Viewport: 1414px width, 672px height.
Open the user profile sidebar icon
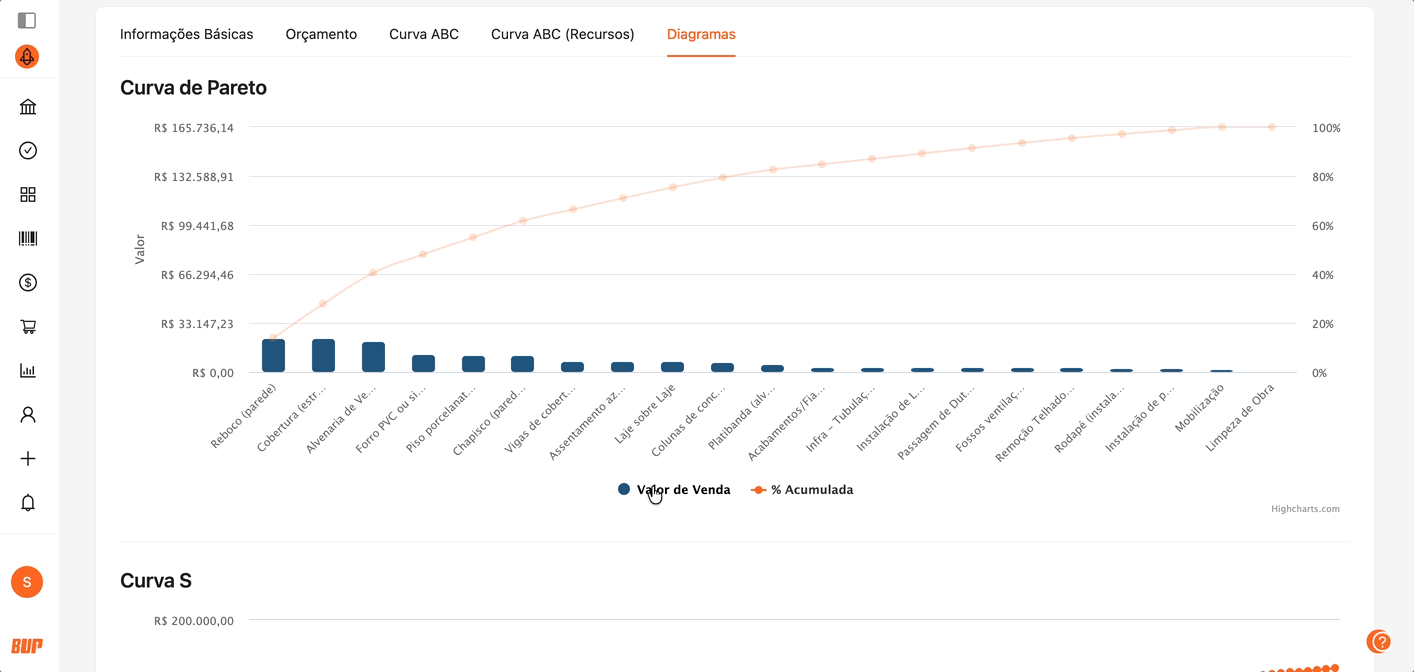[x=28, y=415]
